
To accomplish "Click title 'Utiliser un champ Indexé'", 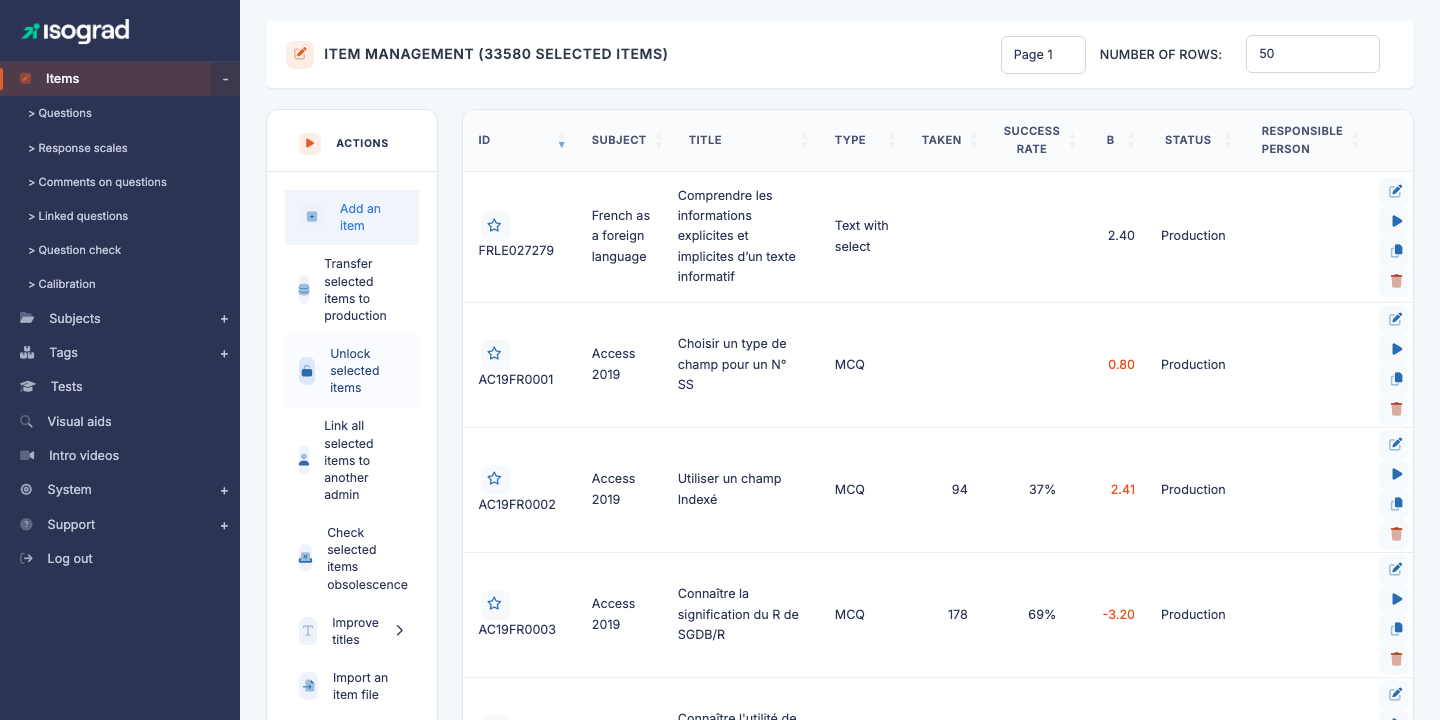I will click(730, 489).
